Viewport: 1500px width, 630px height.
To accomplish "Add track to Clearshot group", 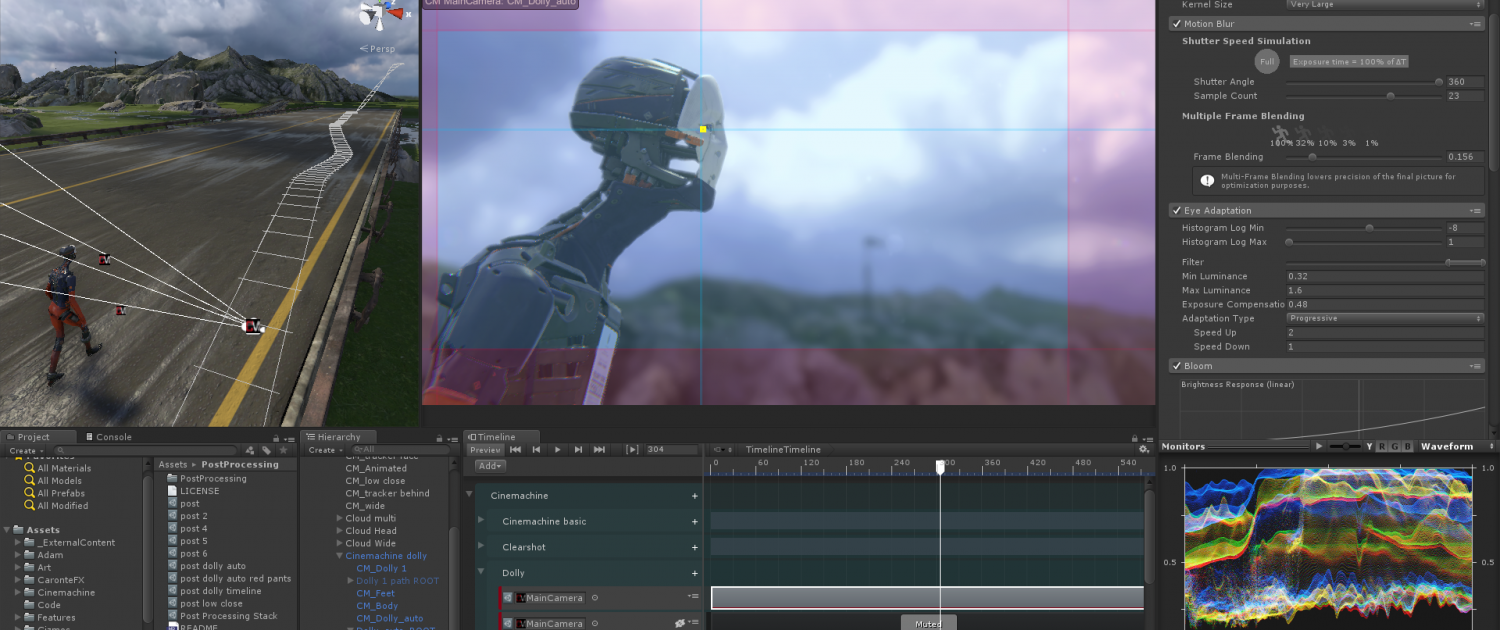I will click(695, 548).
